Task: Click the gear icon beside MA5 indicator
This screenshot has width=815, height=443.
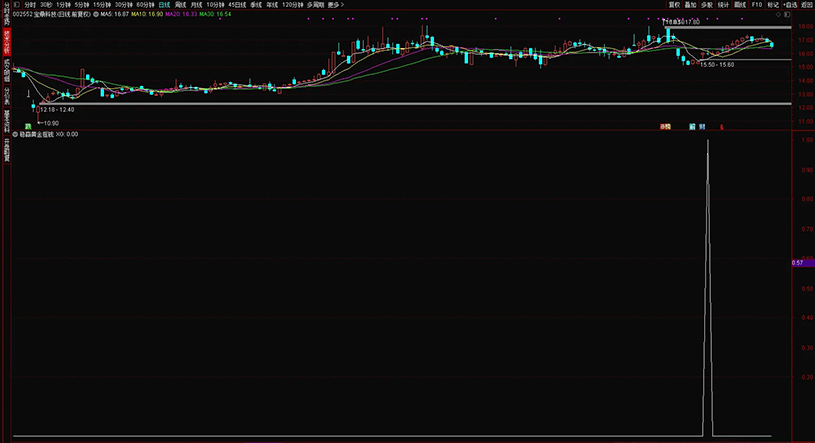Action: click(x=95, y=15)
